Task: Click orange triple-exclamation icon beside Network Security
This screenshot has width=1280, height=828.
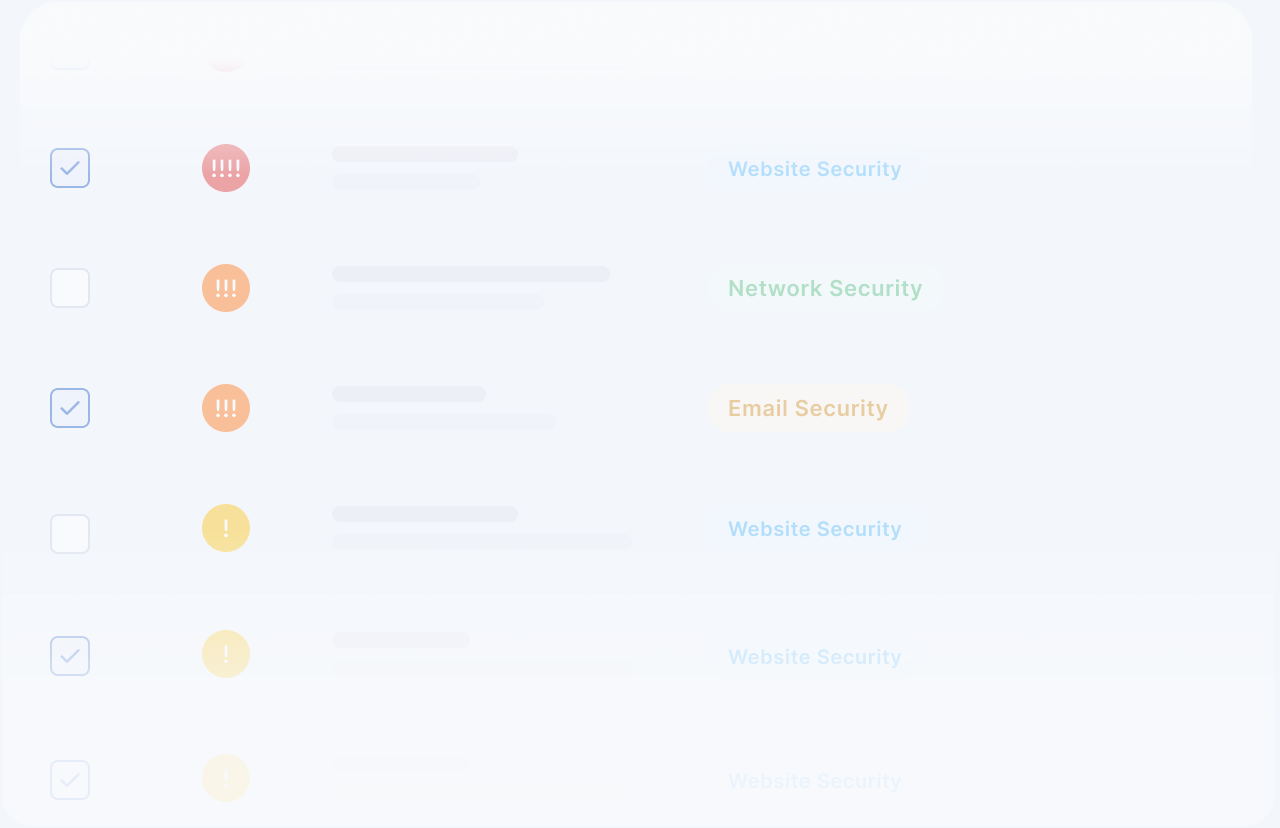Action: click(226, 288)
